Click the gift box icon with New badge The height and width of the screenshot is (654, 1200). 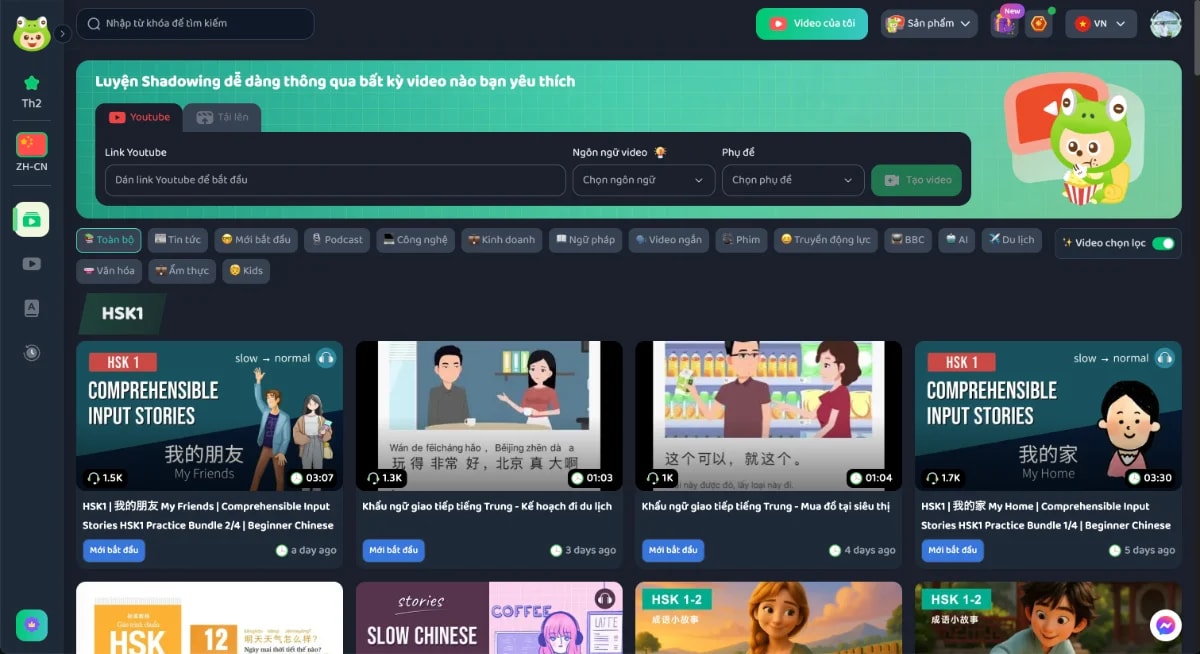coord(1005,22)
